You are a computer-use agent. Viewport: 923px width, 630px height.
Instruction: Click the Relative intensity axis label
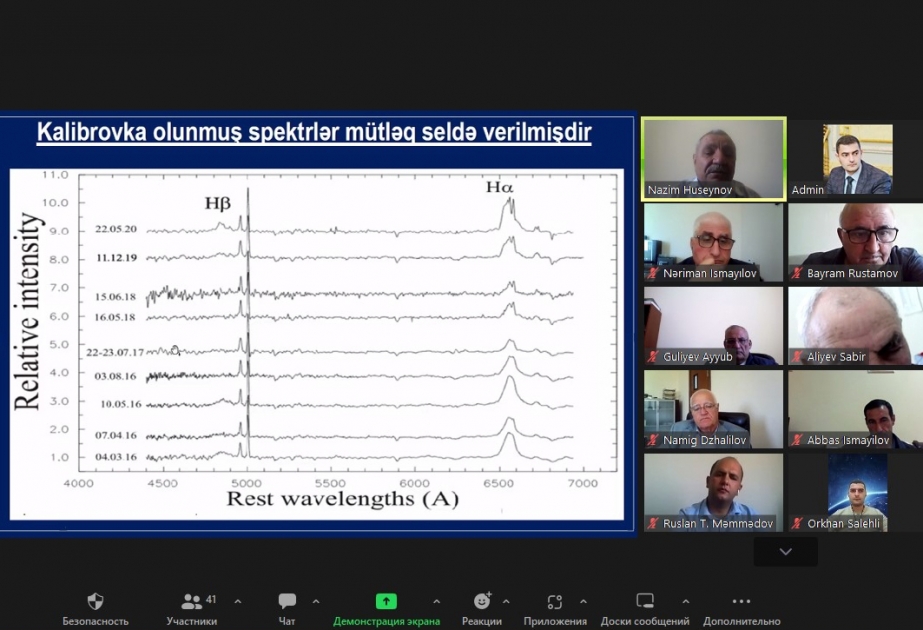tap(28, 311)
